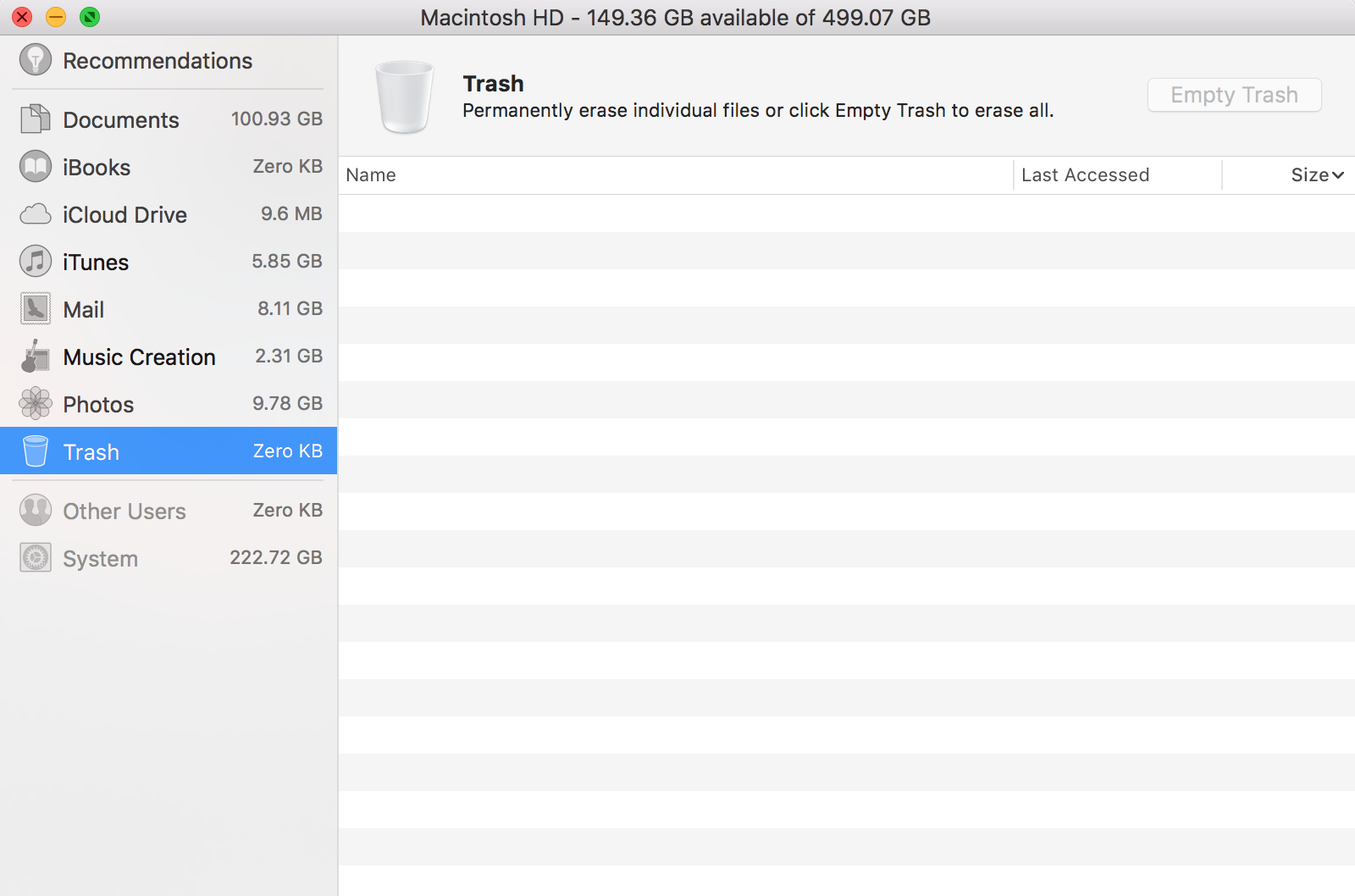Click the Documents pages icon
The height and width of the screenshot is (896, 1355).
36,119
